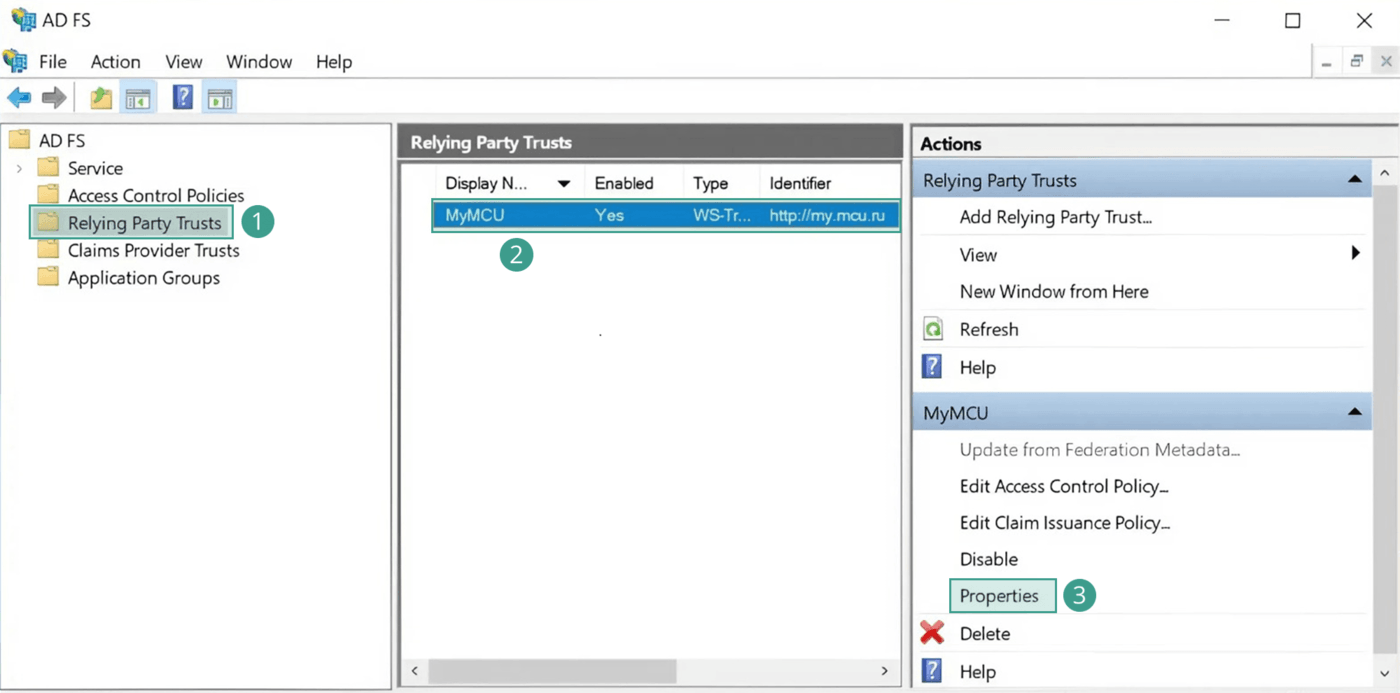The width and height of the screenshot is (1400, 693).
Task: Click the horizontal scrollbar in trusts list
Action: (552, 671)
